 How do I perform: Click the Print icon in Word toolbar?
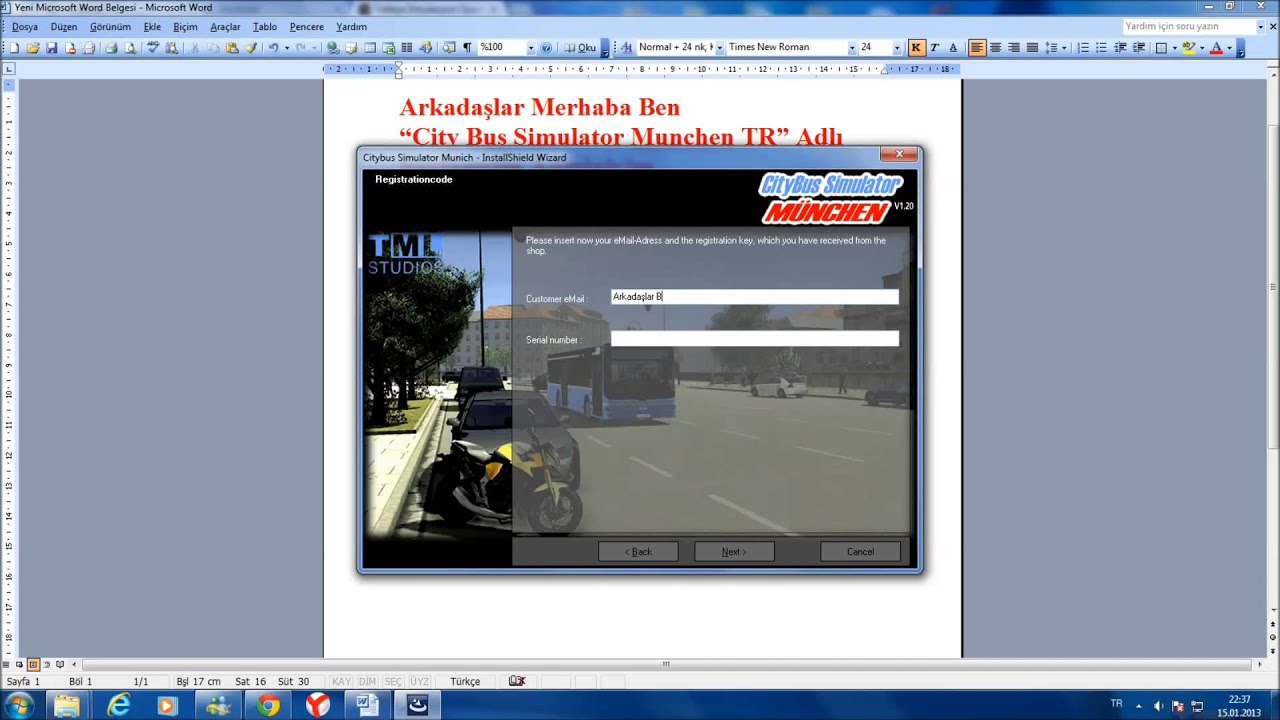pyautogui.click(x=111, y=47)
